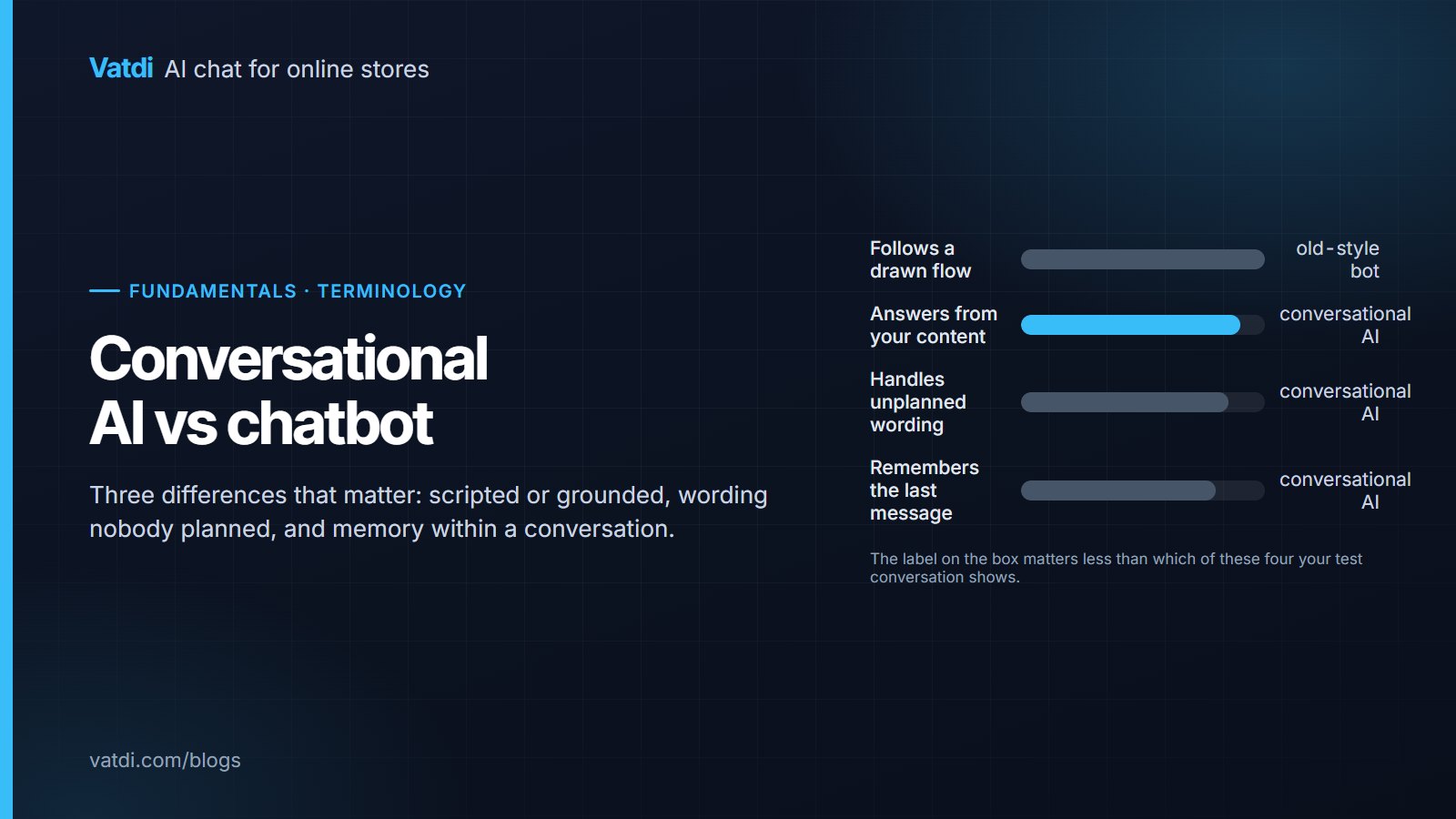1456x819 pixels.
Task: Select the tagline "AI chat for online stores"
Action: click(x=297, y=69)
